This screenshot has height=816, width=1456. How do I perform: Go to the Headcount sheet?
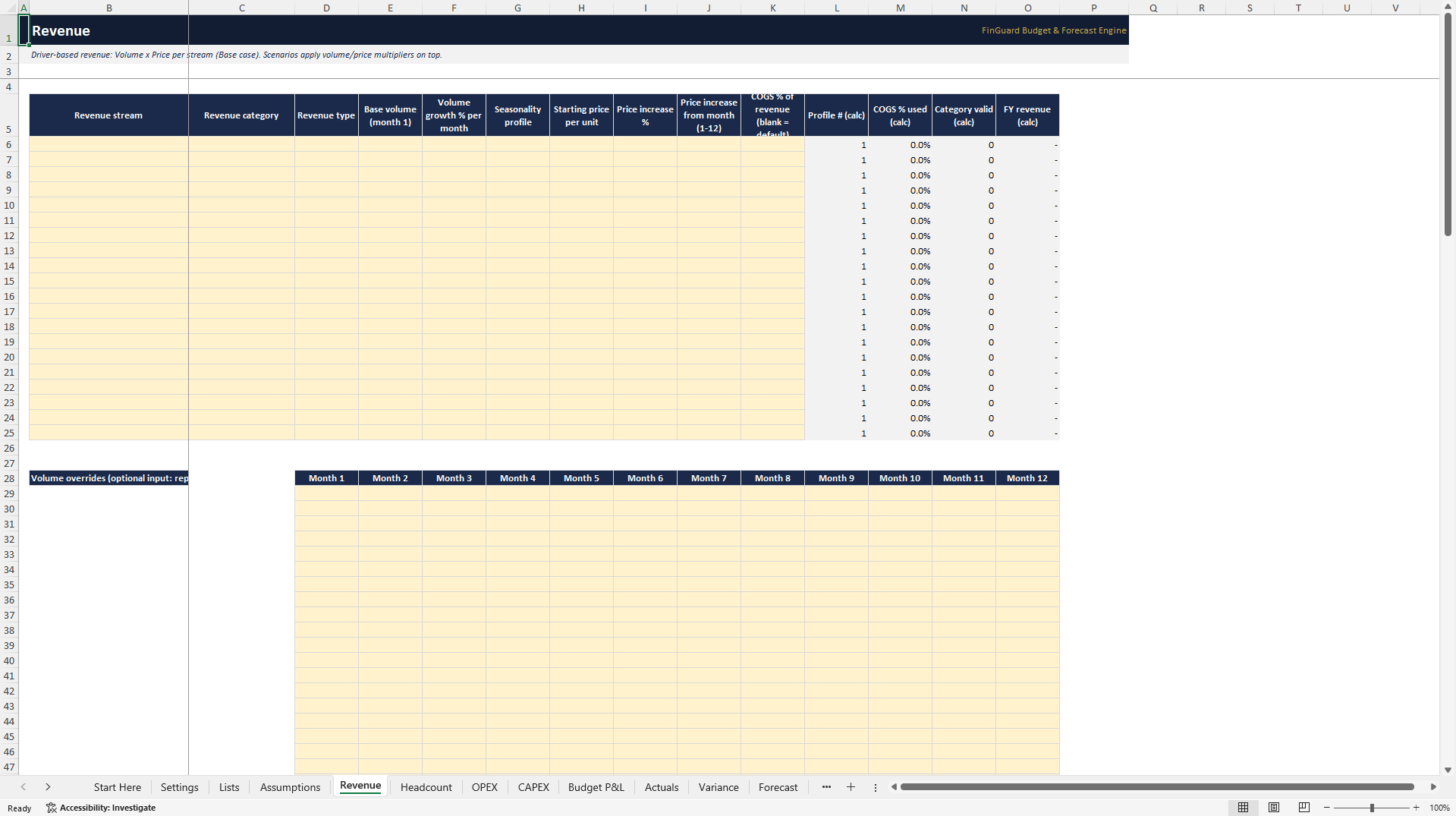tap(426, 787)
